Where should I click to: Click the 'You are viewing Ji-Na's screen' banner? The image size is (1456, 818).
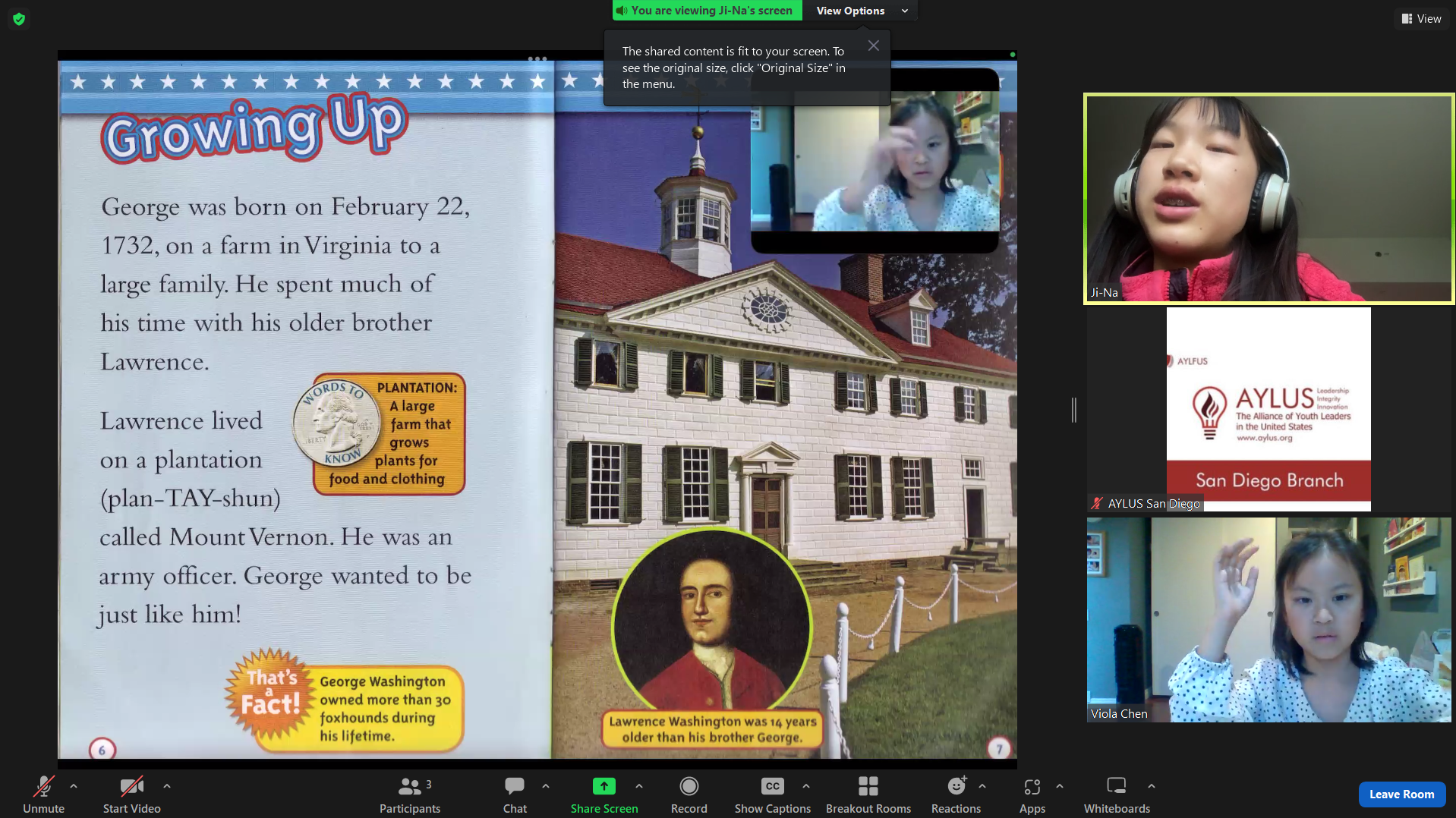click(x=707, y=11)
